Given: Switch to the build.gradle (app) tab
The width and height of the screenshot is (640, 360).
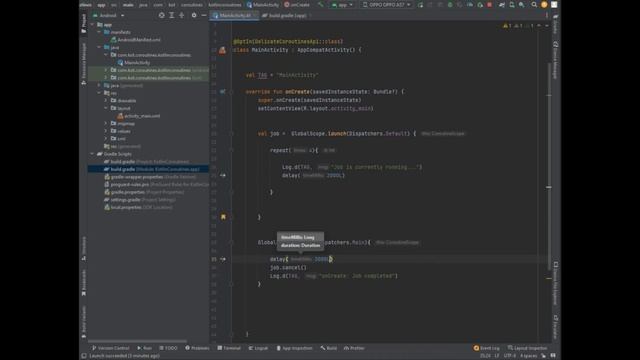Looking at the screenshot, I should coord(287,16).
